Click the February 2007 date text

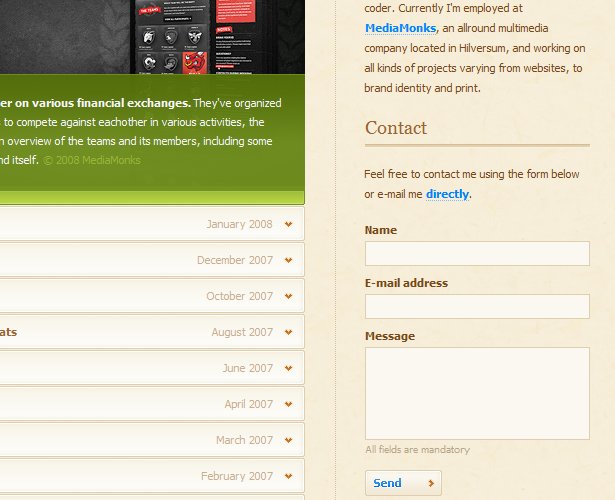coord(237,476)
